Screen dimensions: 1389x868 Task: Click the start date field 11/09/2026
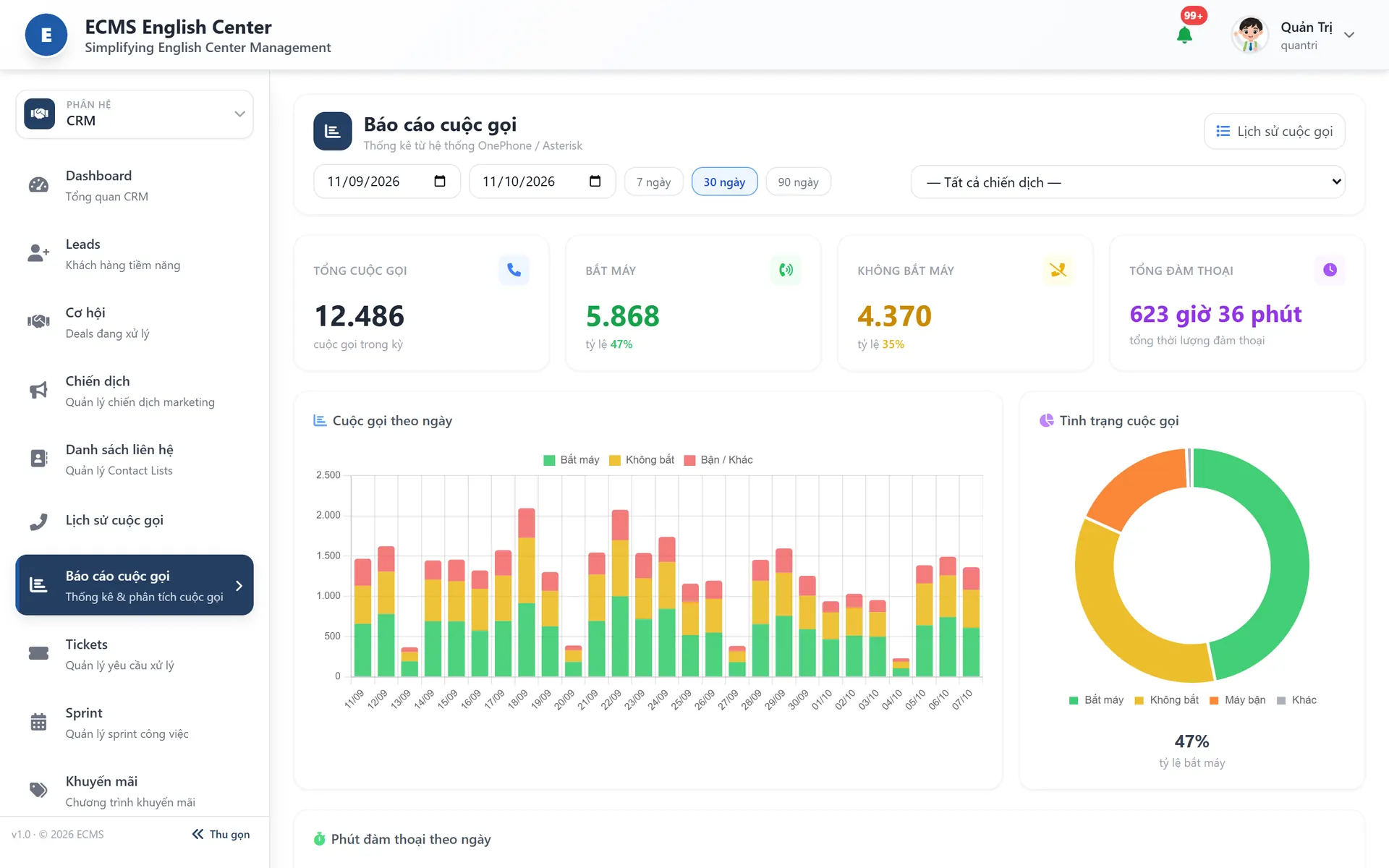point(386,181)
